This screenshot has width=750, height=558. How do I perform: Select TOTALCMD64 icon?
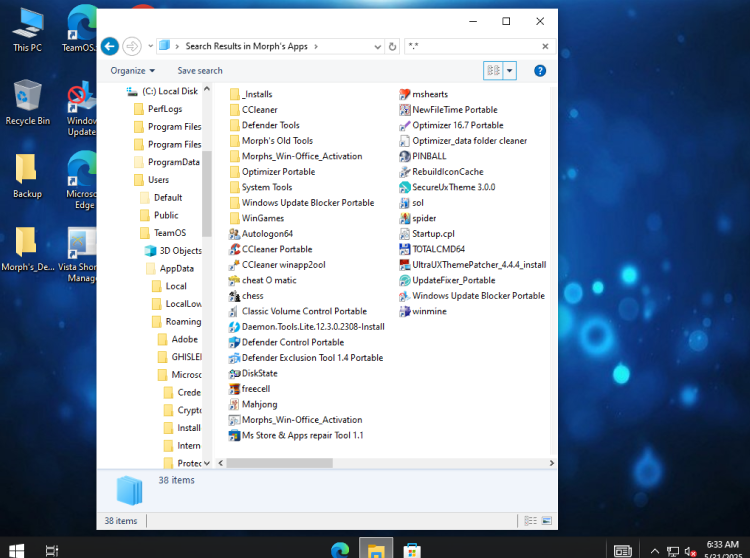tap(405, 249)
